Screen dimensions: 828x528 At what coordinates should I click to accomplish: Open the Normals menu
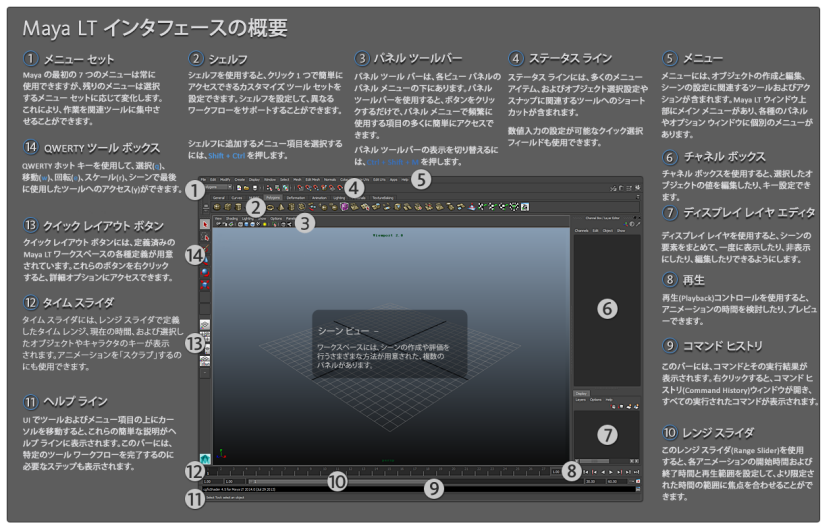coord(330,180)
